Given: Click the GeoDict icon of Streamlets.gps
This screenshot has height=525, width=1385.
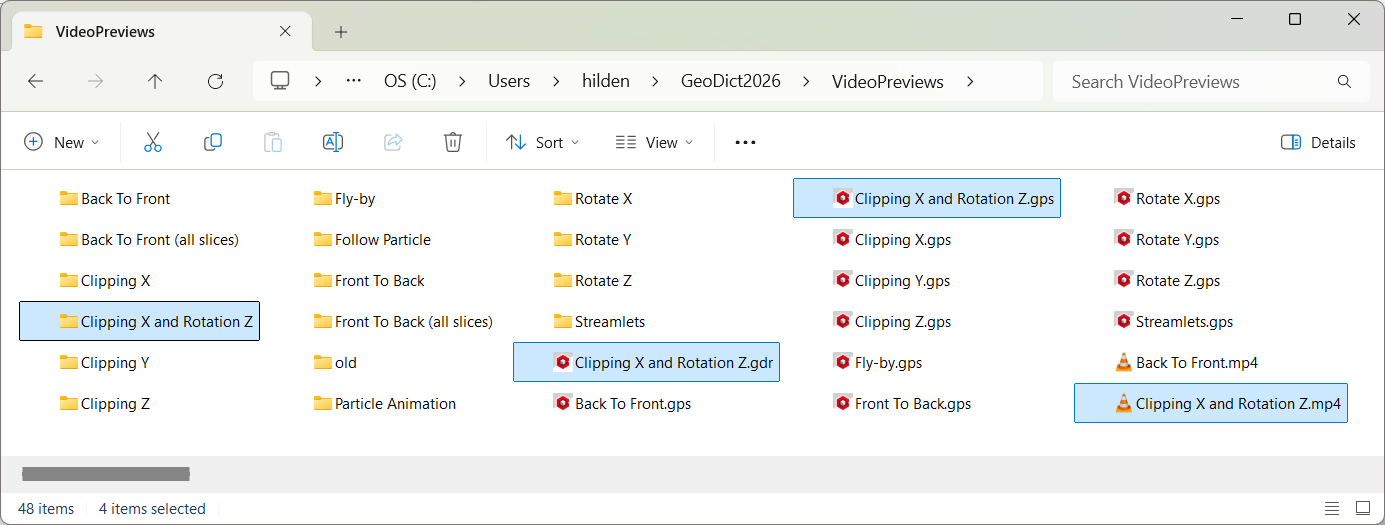Looking at the screenshot, I should click(x=1123, y=321).
